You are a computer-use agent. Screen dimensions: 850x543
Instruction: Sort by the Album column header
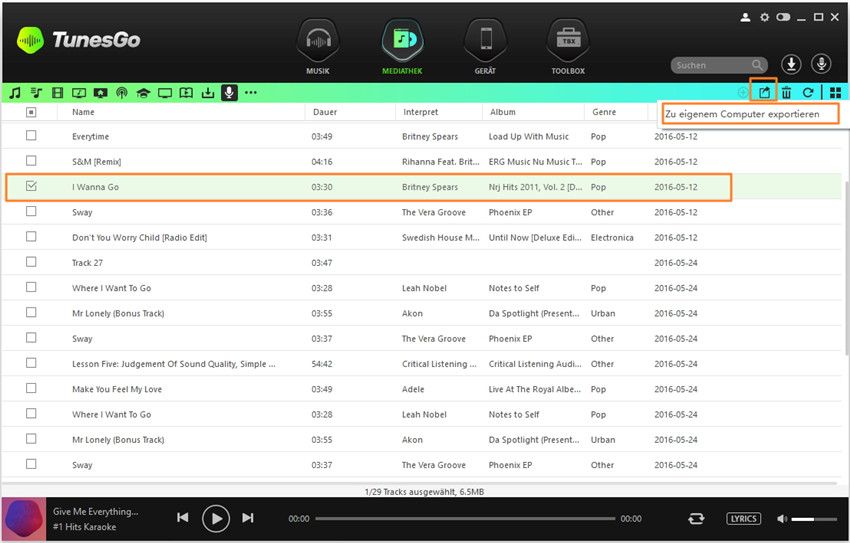(x=503, y=112)
